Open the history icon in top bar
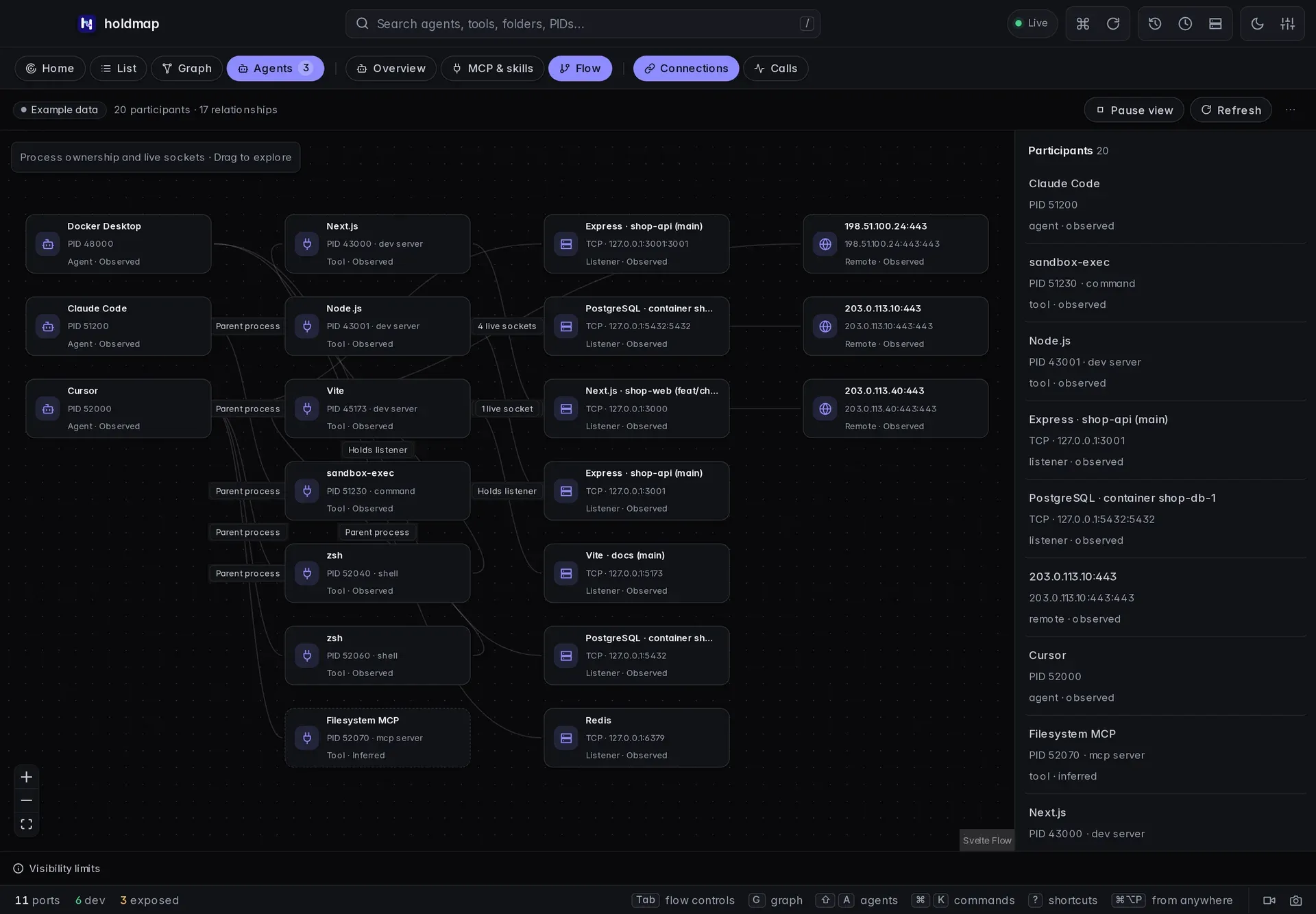 point(1155,23)
